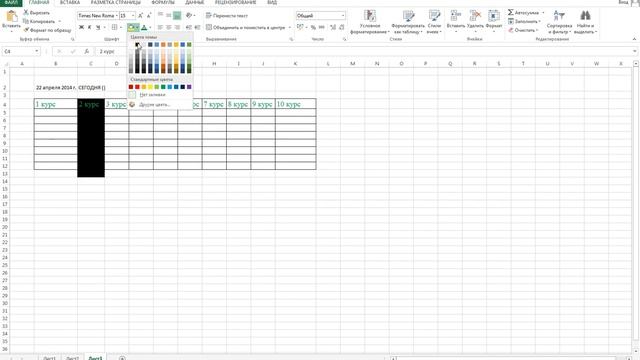This screenshot has height=360, width=640.
Task: Pick the black theme color swatch
Action: click(137, 45)
